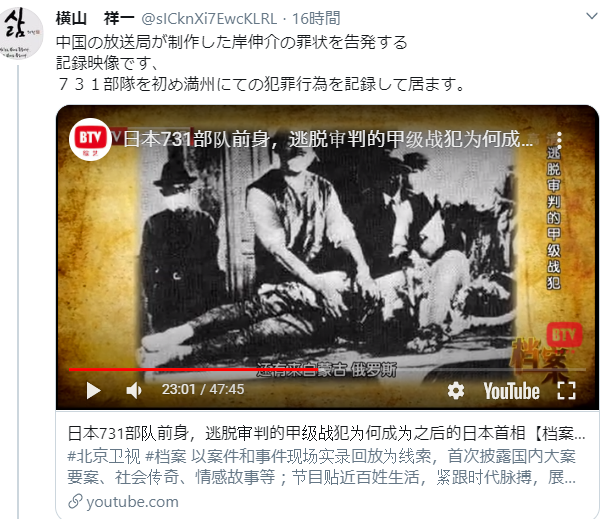Click the #北京卫视 hashtag
Image resolution: width=601 pixels, height=519 pixels.
point(103,456)
